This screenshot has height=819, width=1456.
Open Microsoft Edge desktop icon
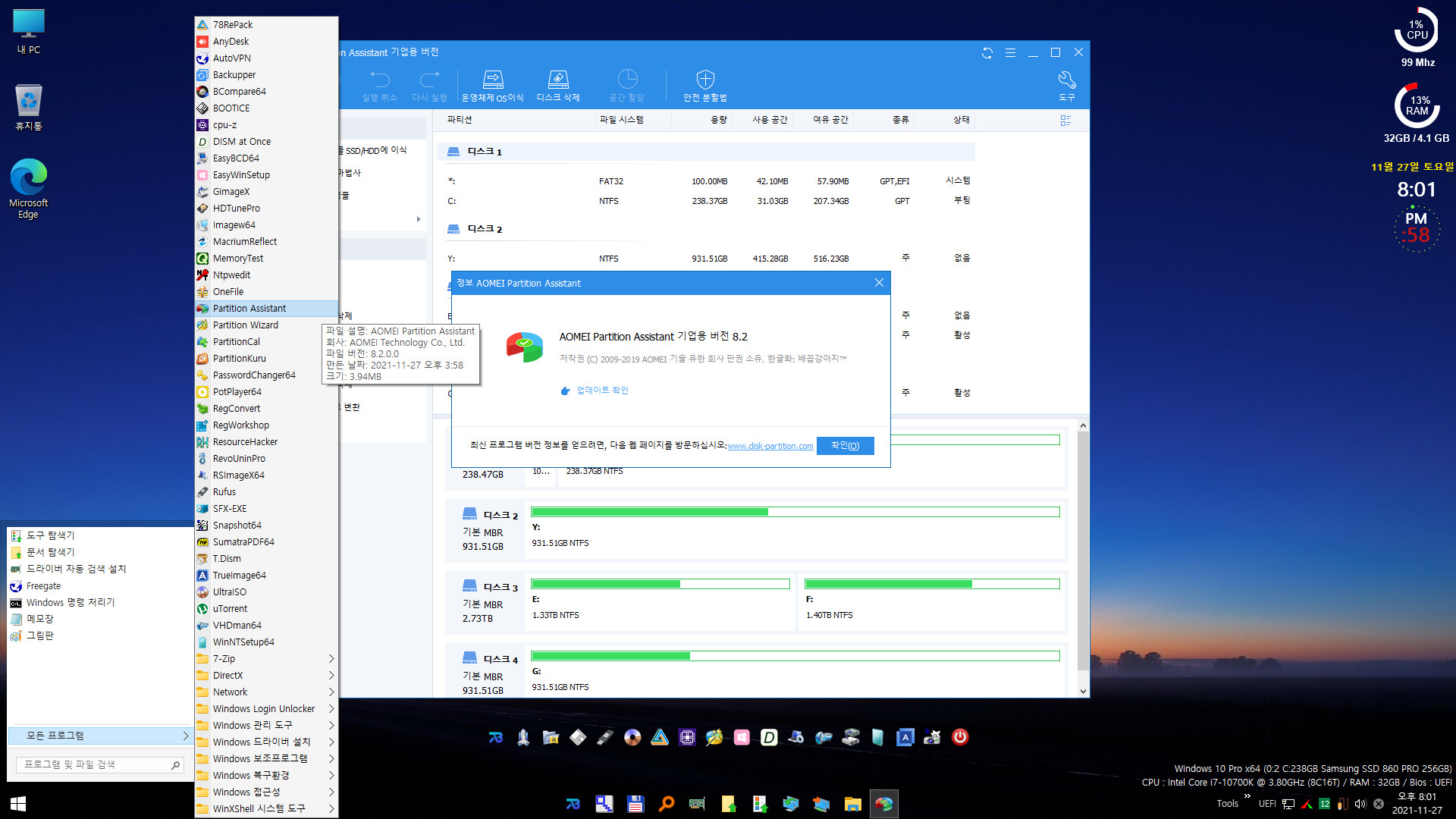[x=28, y=189]
